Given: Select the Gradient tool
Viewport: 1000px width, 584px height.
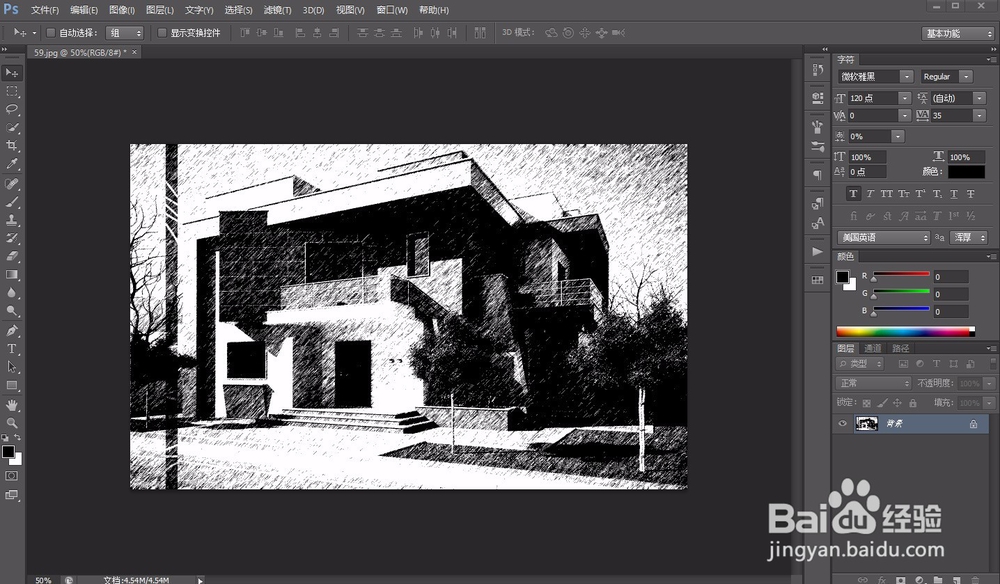Looking at the screenshot, I should (11, 275).
